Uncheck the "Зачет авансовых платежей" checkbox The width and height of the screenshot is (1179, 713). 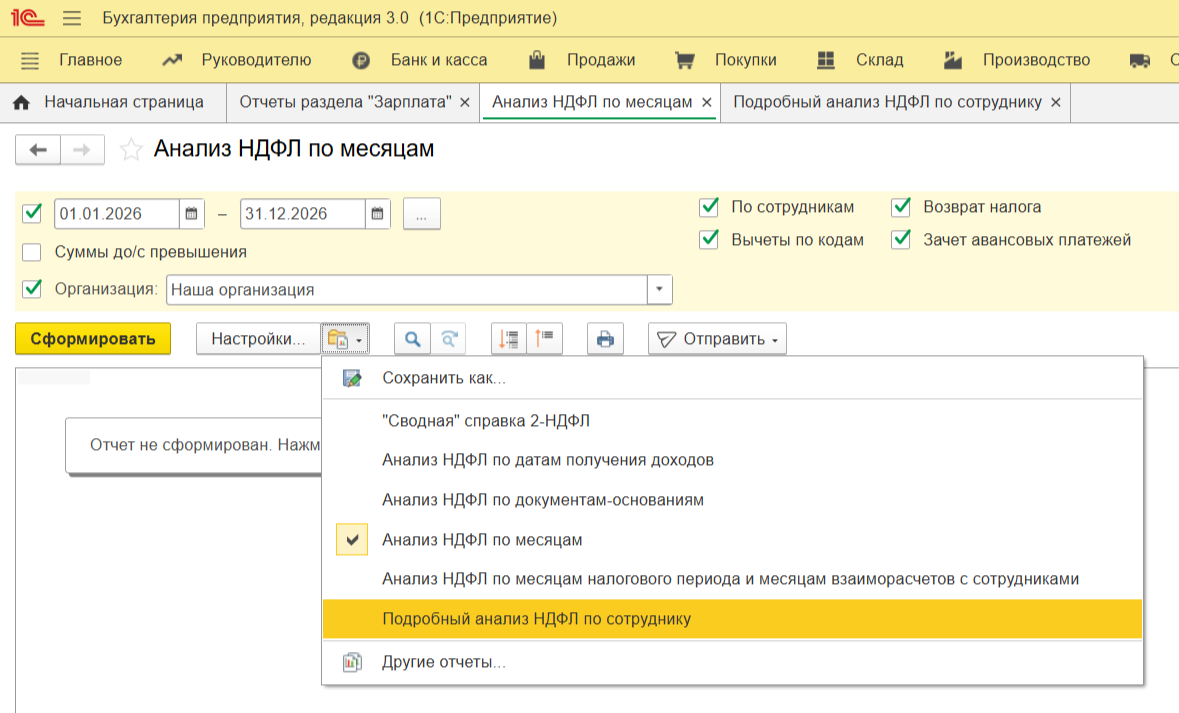(901, 240)
